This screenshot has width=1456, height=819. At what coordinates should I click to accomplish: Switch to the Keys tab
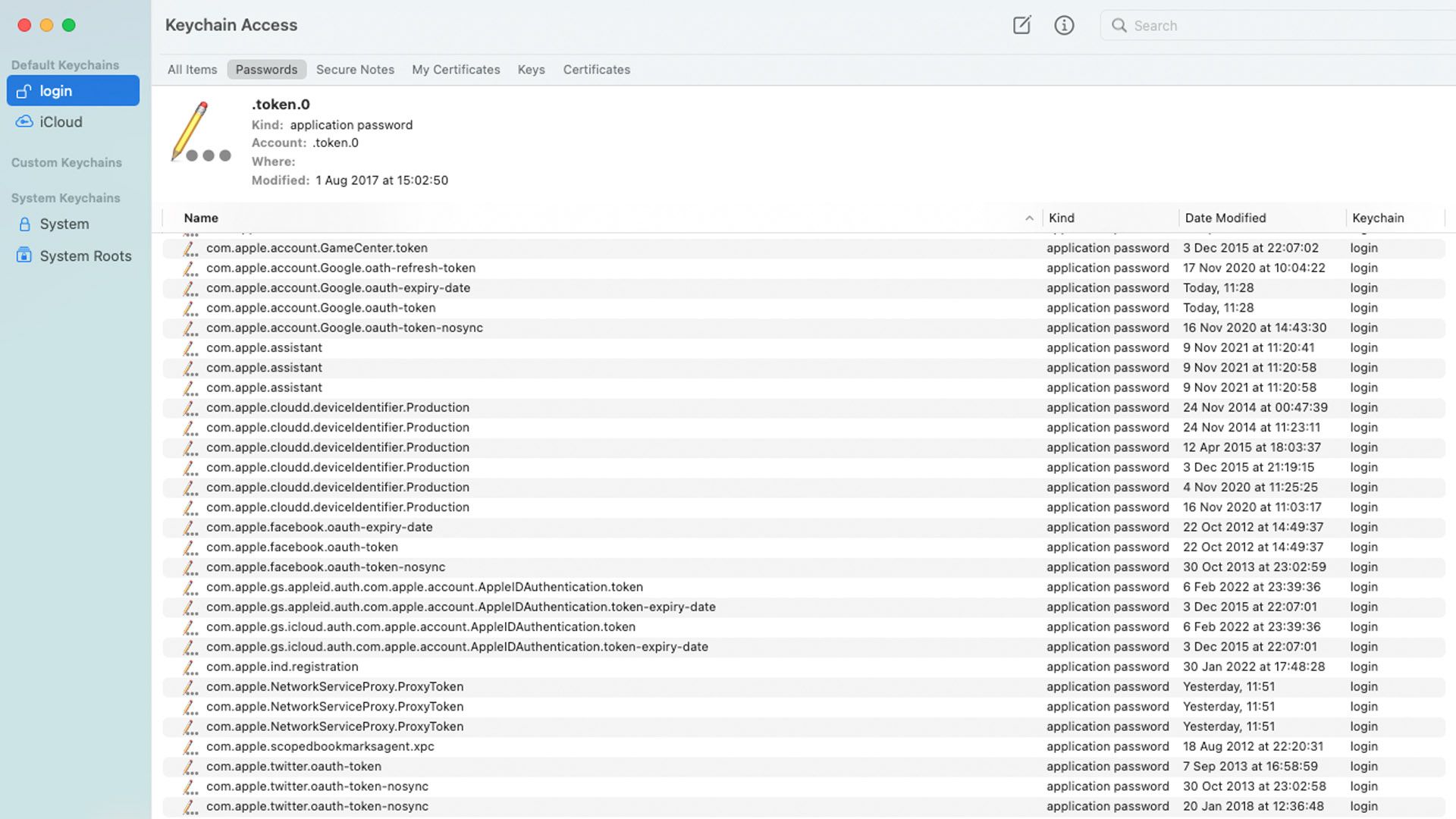531,70
